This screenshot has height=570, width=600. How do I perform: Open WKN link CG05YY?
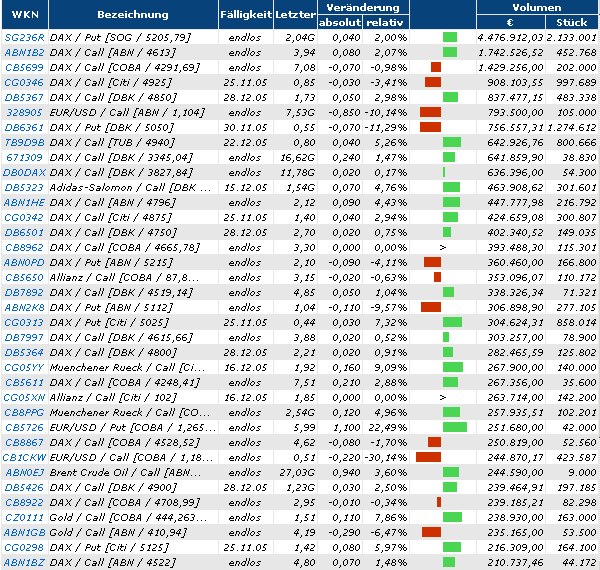coord(24,368)
